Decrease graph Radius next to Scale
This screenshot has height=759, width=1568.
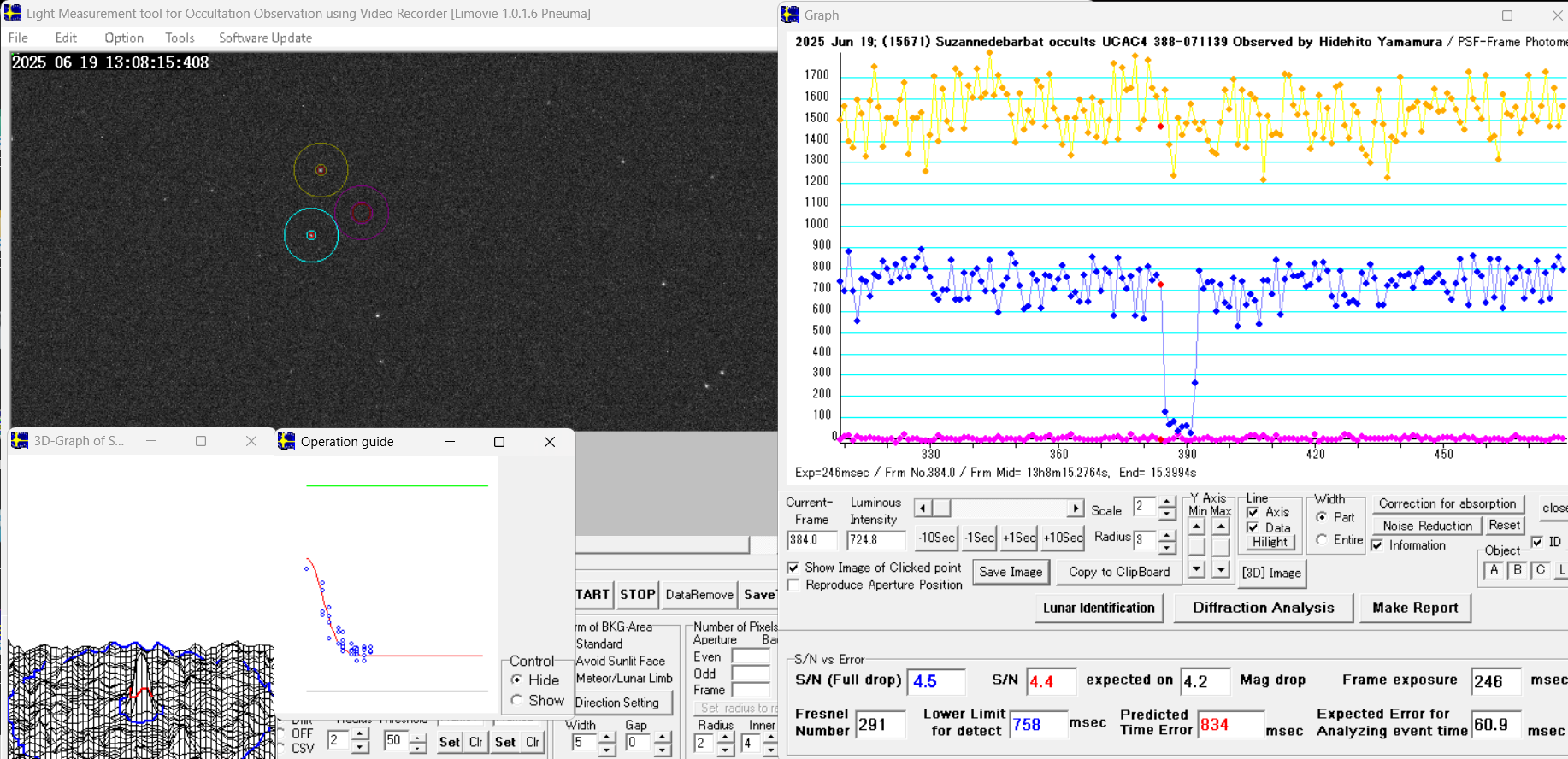point(1167,546)
